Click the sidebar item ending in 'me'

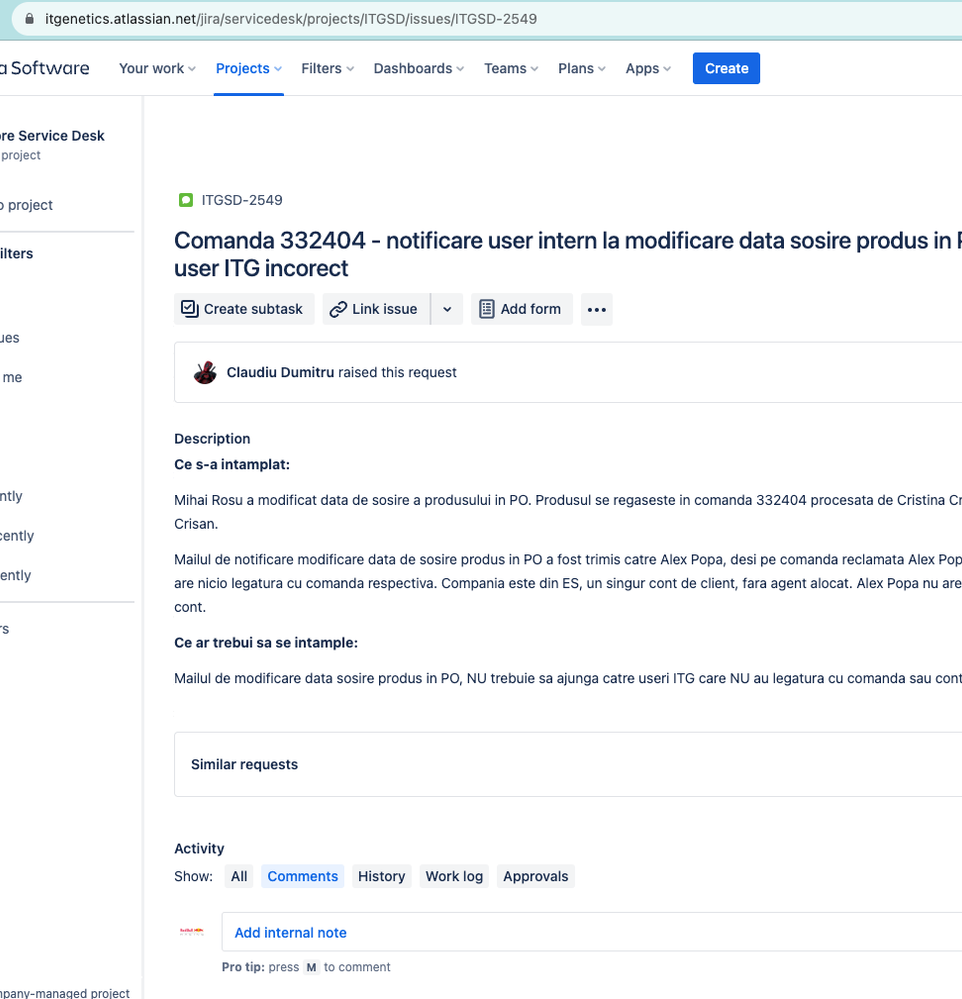[x=11, y=377]
